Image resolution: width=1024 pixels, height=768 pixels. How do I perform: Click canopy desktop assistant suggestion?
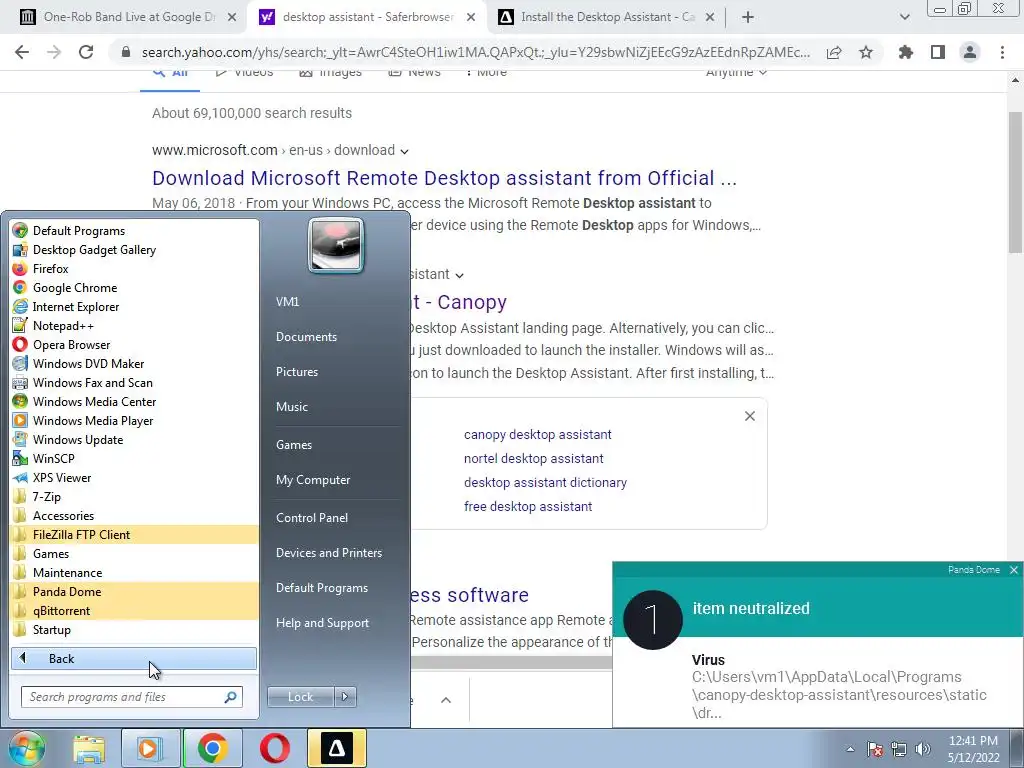coord(537,434)
